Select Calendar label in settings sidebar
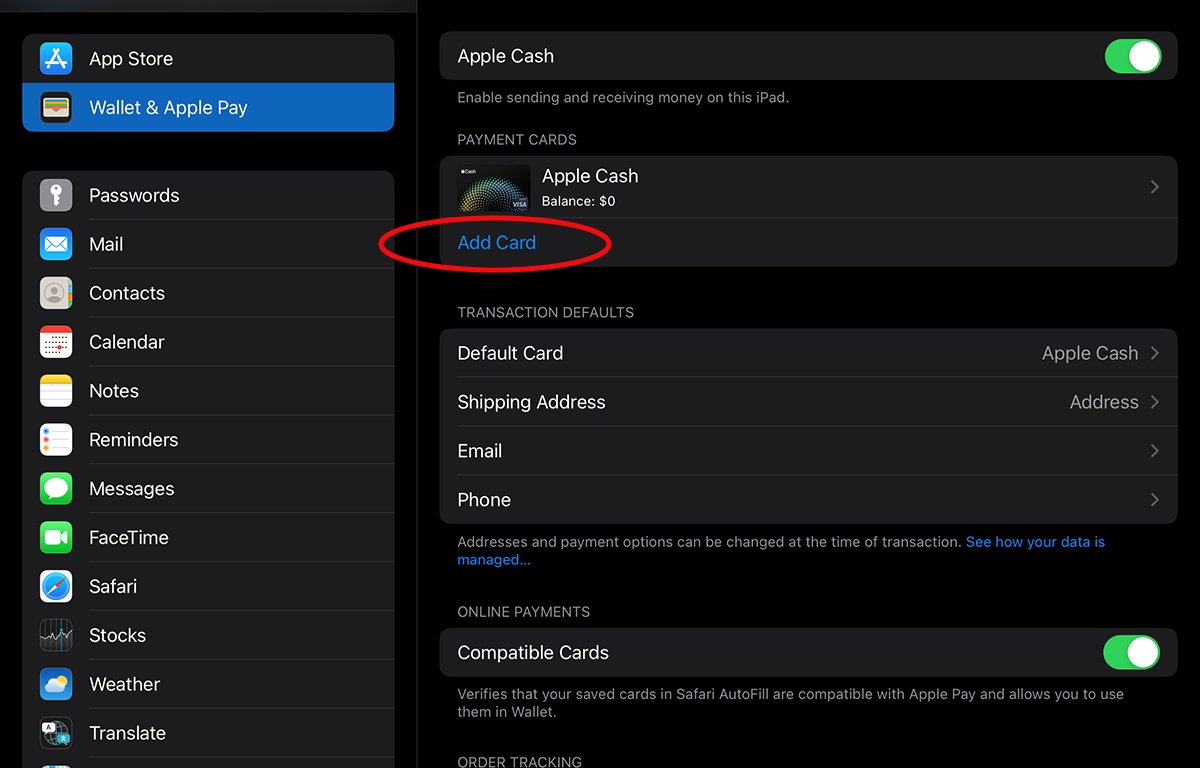This screenshot has width=1200, height=768. coord(127,342)
